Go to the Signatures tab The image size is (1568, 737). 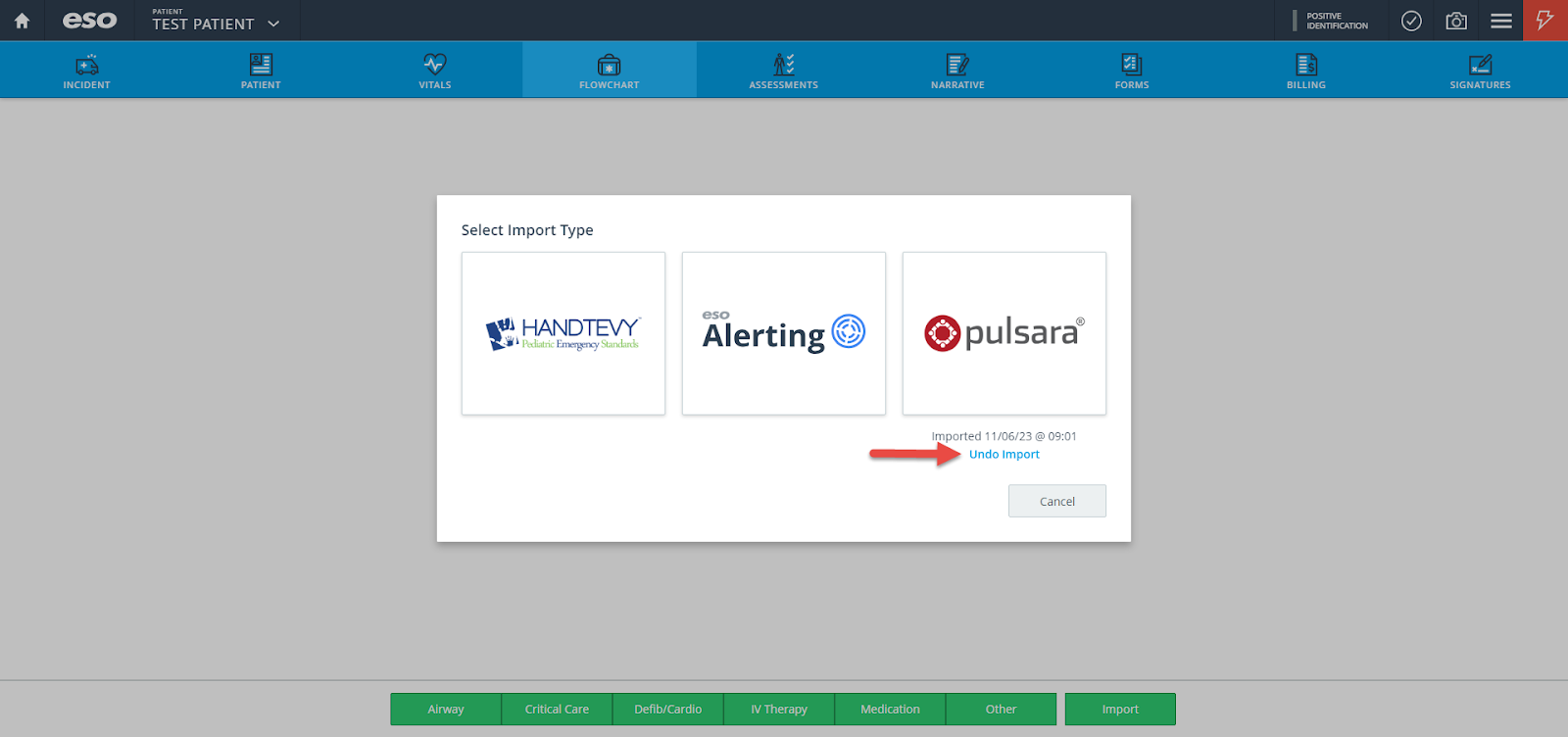click(1481, 70)
